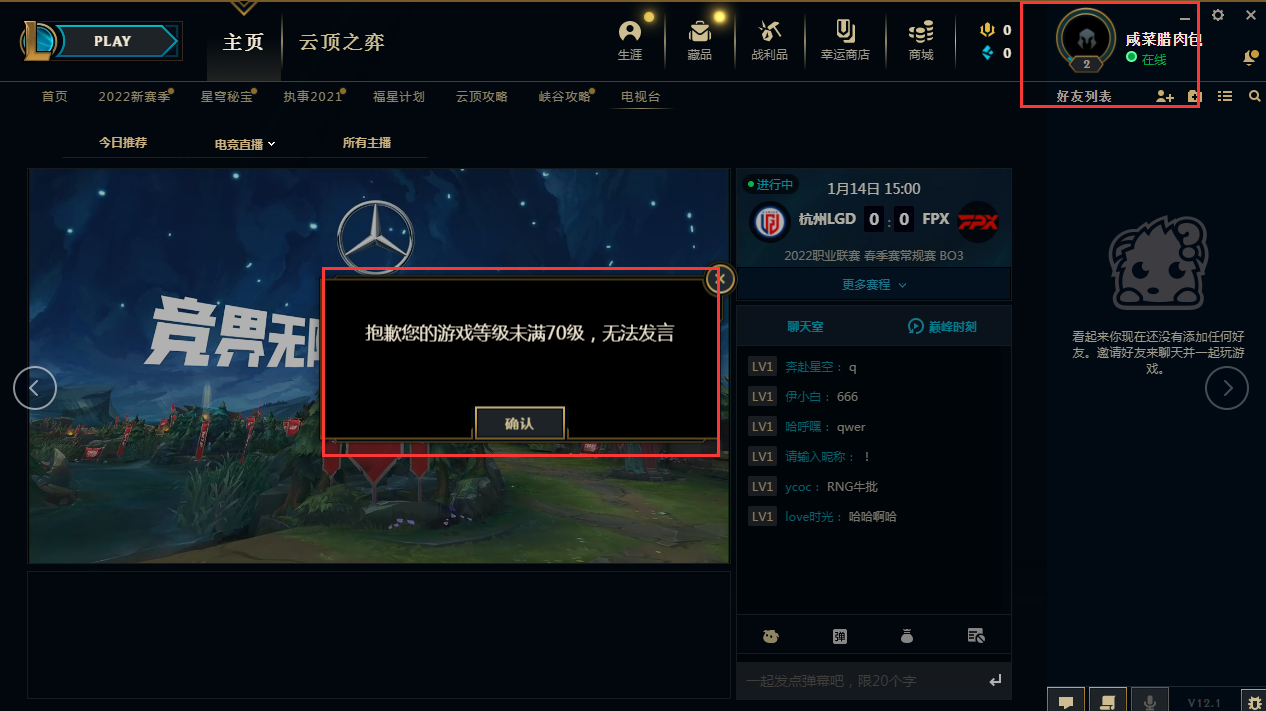Open the 幸运商店 lucky shop icon

coord(845,41)
